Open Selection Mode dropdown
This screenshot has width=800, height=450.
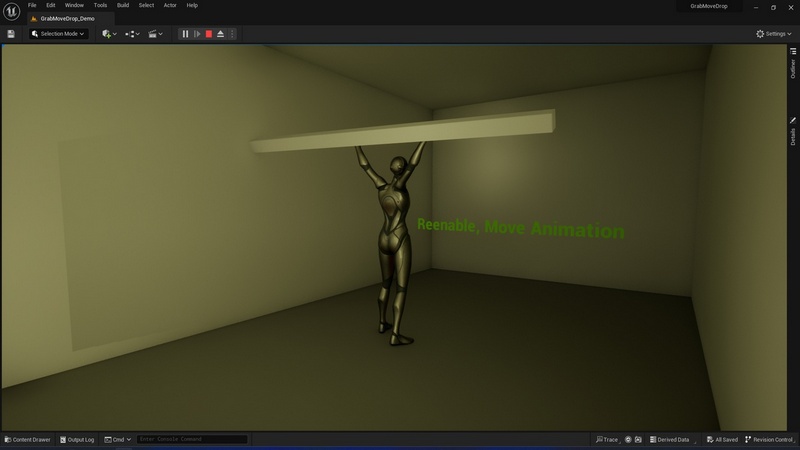click(59, 34)
